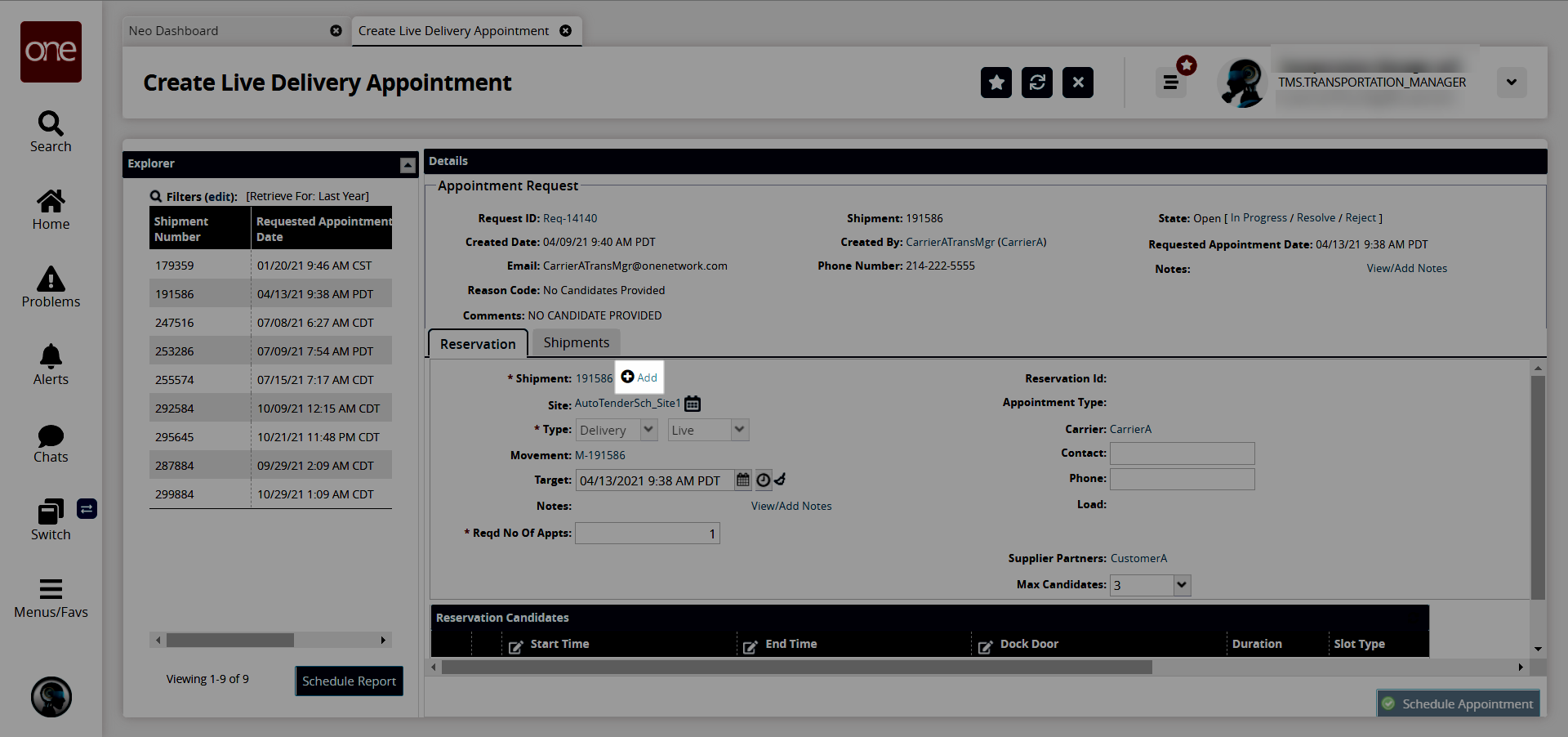This screenshot has width=1568, height=737.
Task: Click the Resolve state link
Action: tap(1316, 218)
